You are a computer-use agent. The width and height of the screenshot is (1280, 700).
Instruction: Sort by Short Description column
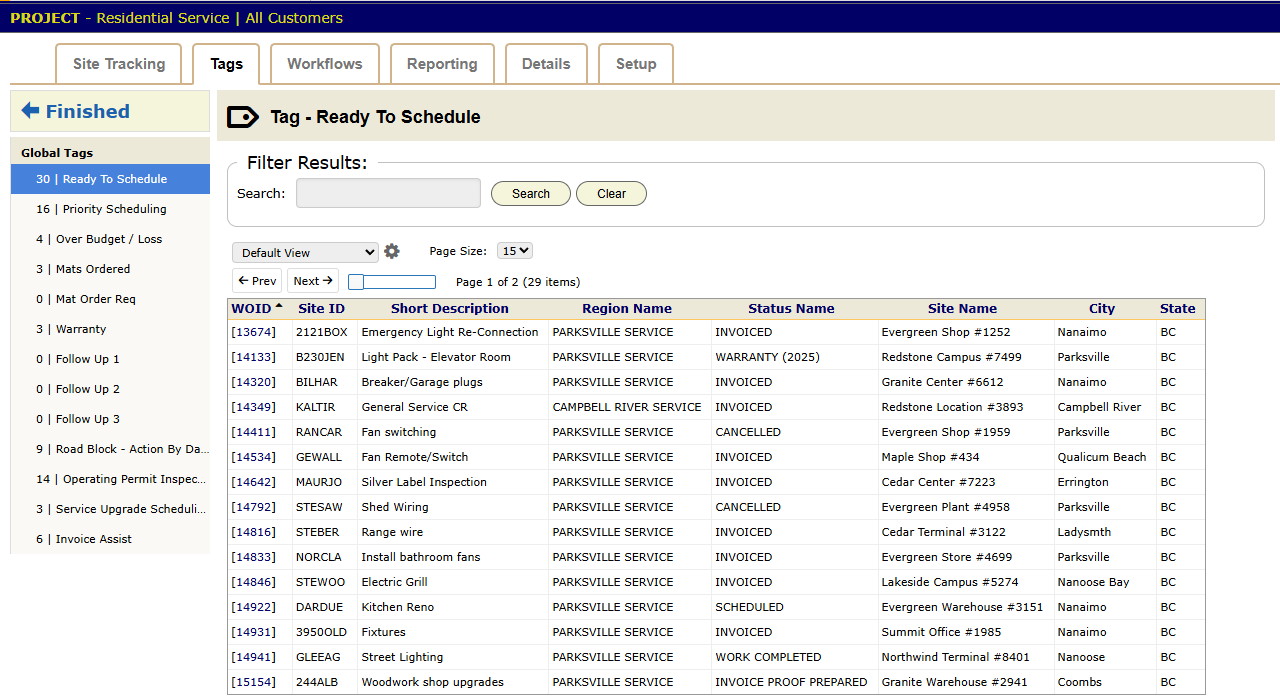(x=450, y=309)
